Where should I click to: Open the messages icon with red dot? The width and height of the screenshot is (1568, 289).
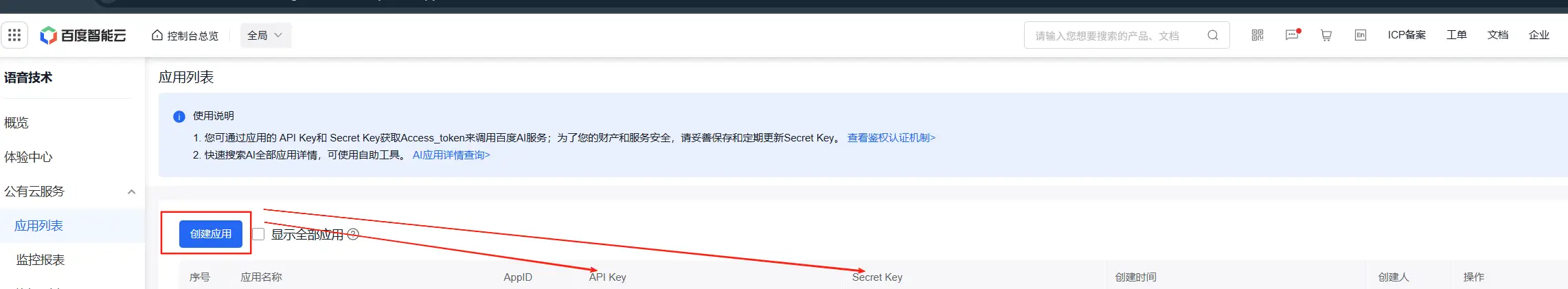[x=1293, y=35]
